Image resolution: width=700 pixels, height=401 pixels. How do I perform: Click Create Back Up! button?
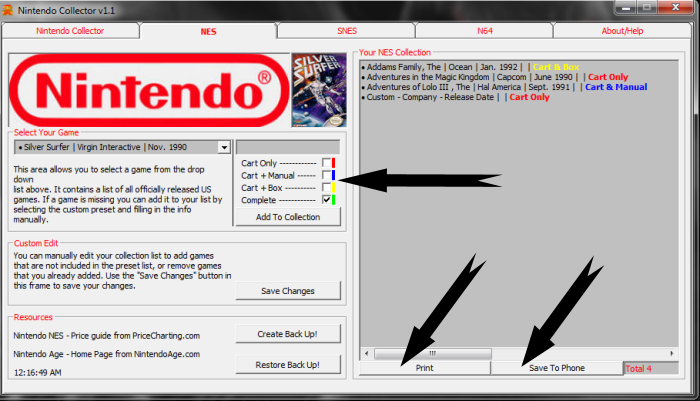coord(288,334)
